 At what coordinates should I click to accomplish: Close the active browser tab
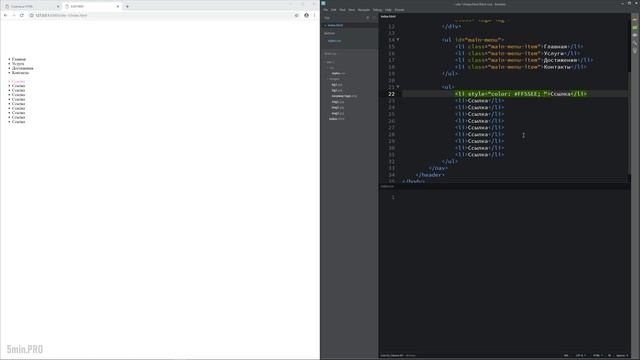pos(118,7)
